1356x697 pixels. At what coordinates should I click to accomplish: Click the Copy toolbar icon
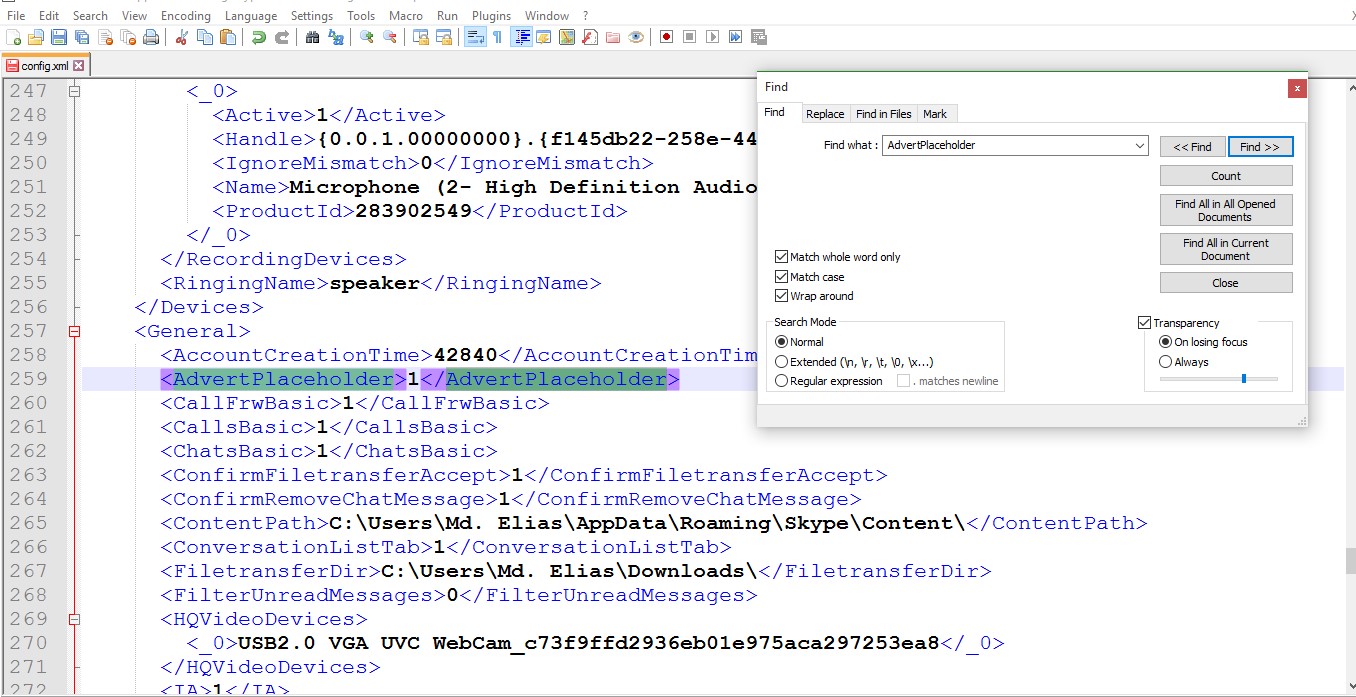204,37
